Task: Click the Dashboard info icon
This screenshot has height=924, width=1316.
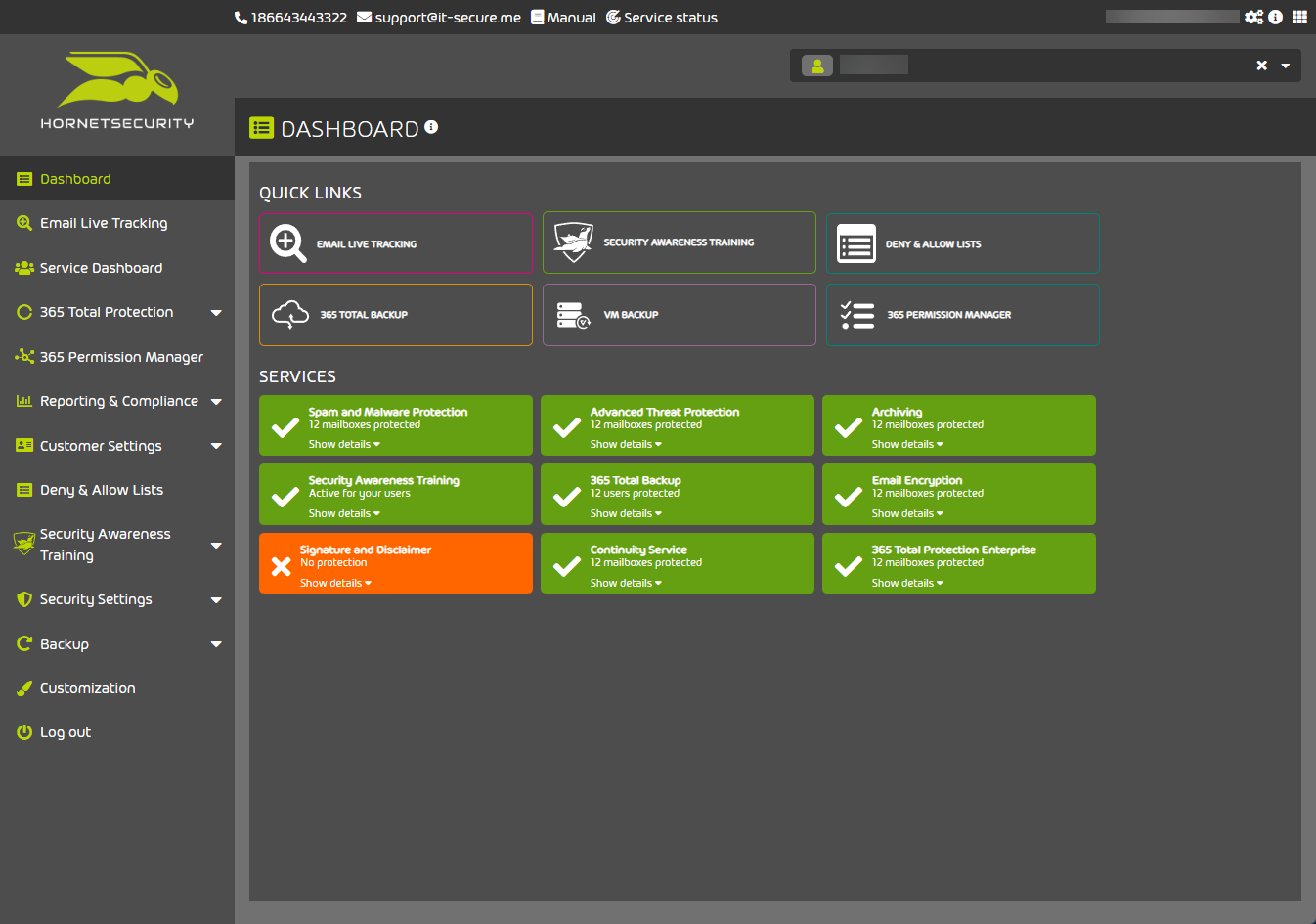Action: 431,127
